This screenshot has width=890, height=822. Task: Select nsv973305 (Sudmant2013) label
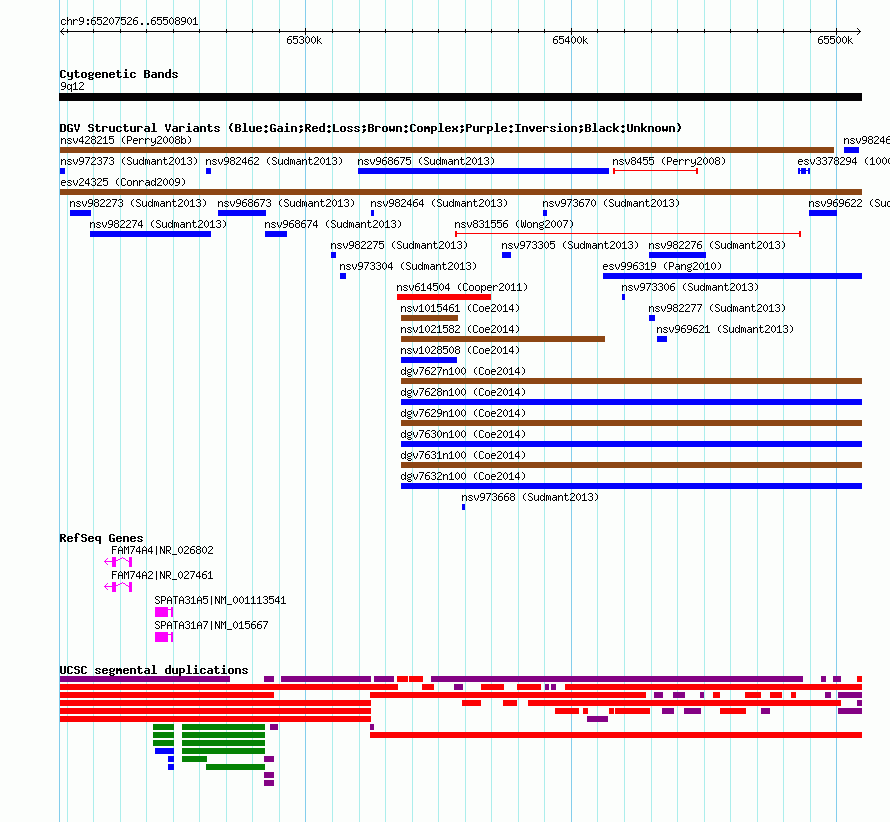click(570, 245)
